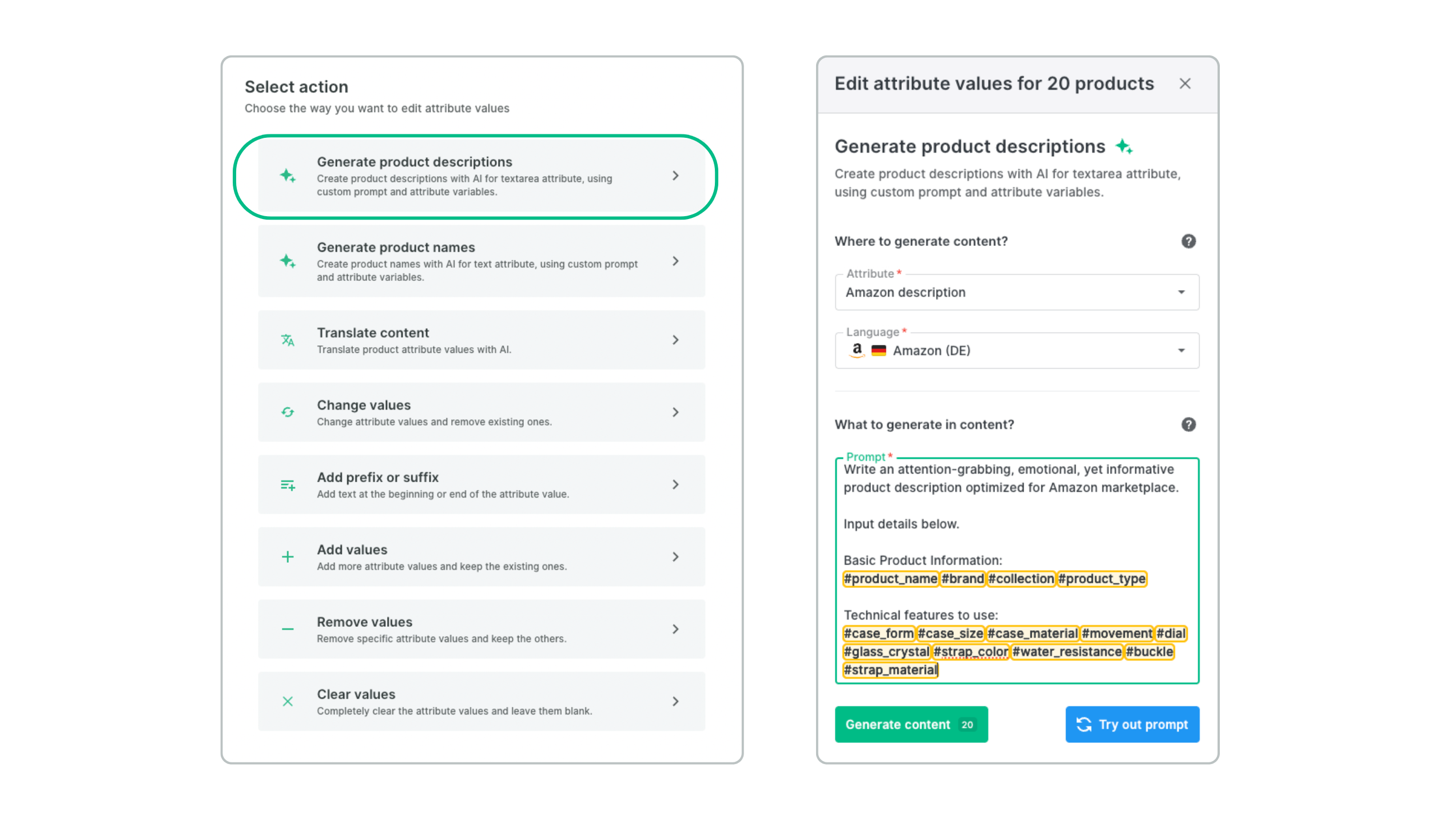Click the minus icon for Remove values
The height and width of the screenshot is (819, 1456).
click(x=288, y=629)
